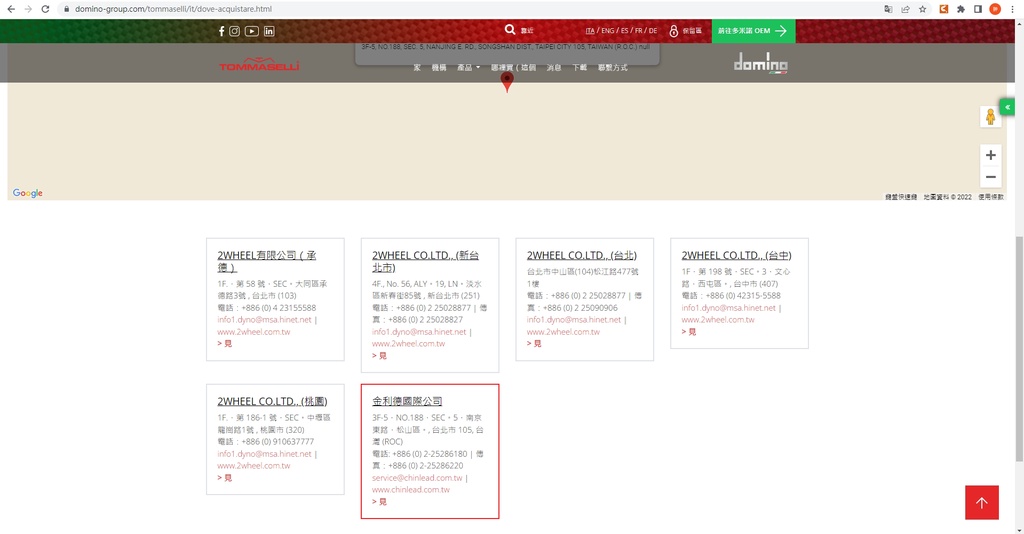Click the Google Translate icon in address bar

click(x=888, y=9)
